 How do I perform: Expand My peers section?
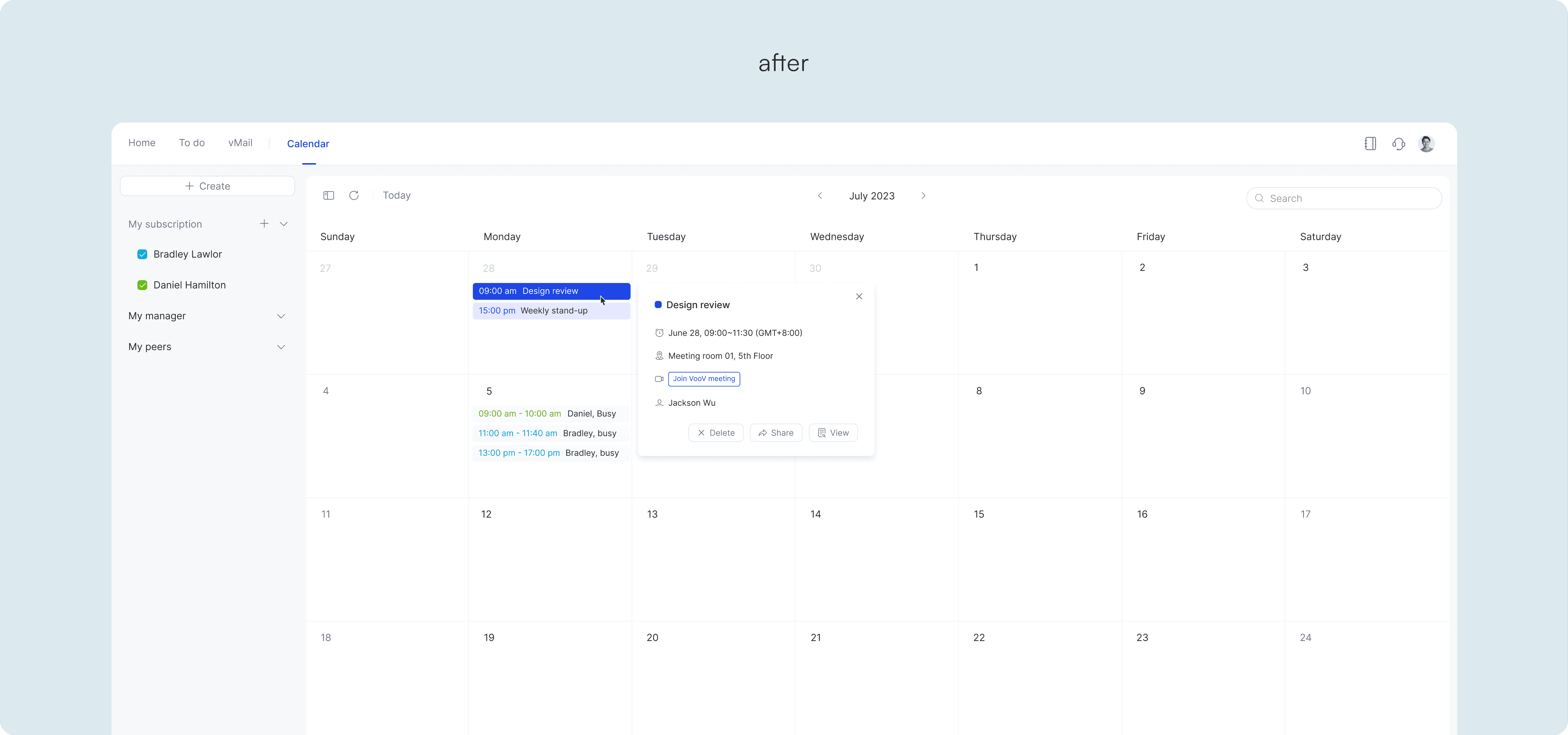tap(281, 347)
